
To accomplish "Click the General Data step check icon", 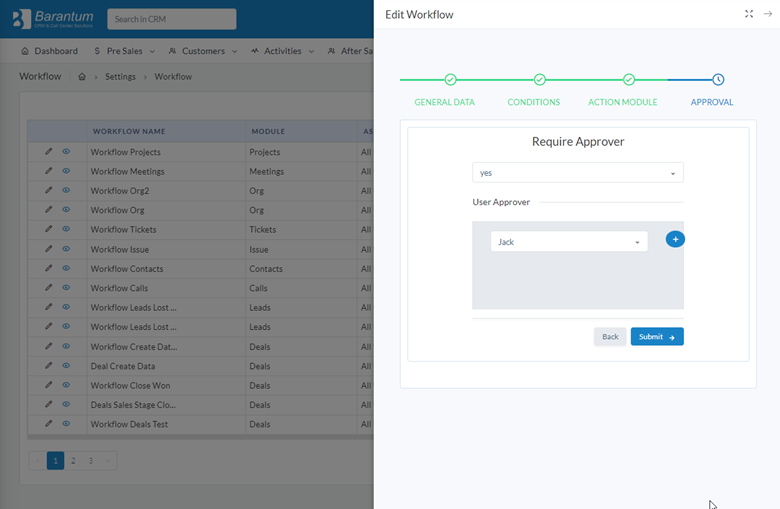I will point(450,80).
